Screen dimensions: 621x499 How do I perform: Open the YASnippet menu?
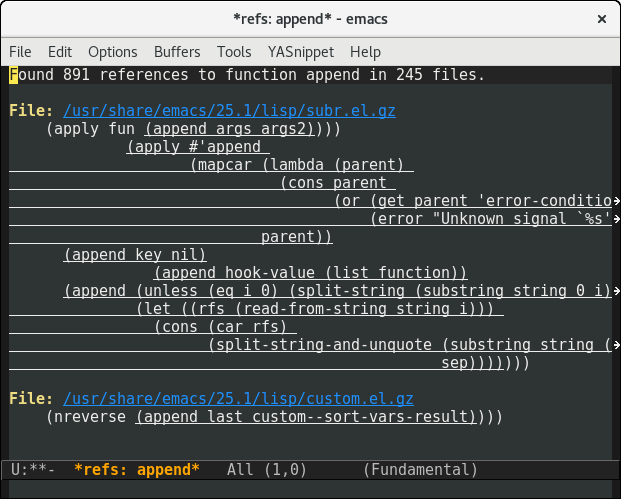point(301,52)
